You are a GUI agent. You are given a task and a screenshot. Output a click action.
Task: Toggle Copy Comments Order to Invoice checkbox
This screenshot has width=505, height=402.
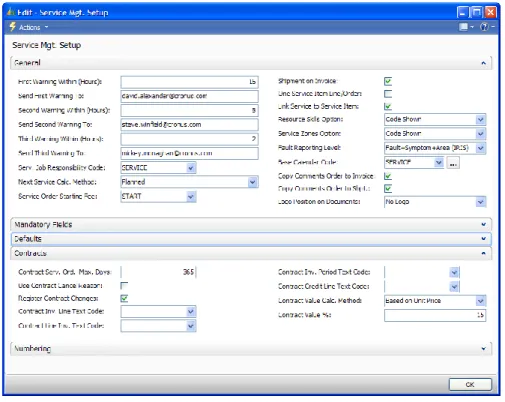click(x=388, y=176)
